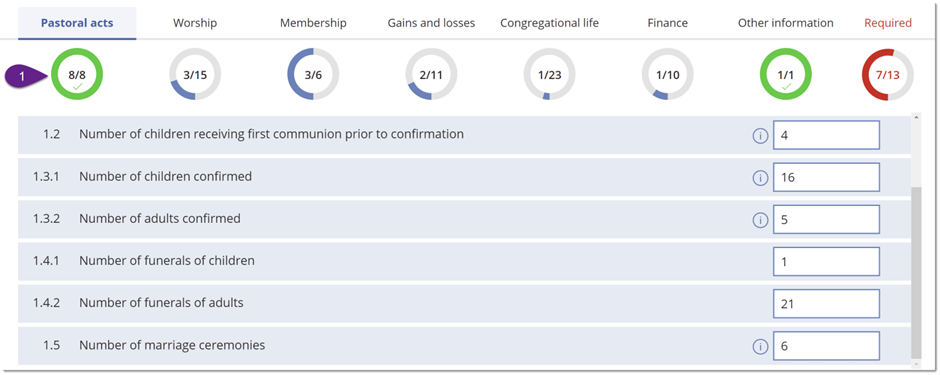Click the 3/15 Worship progress ring

[x=195, y=74]
